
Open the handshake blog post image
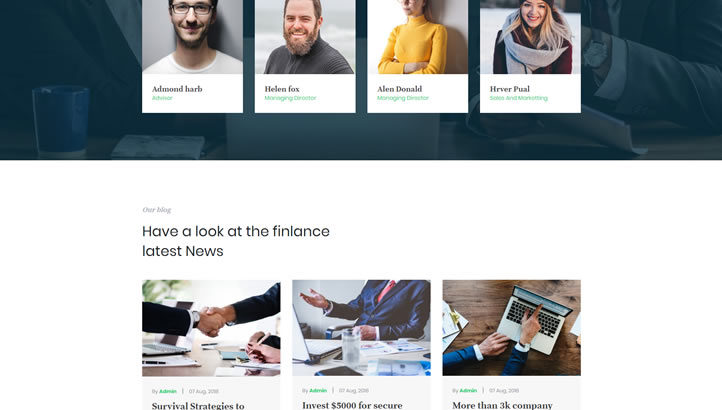[211, 328]
